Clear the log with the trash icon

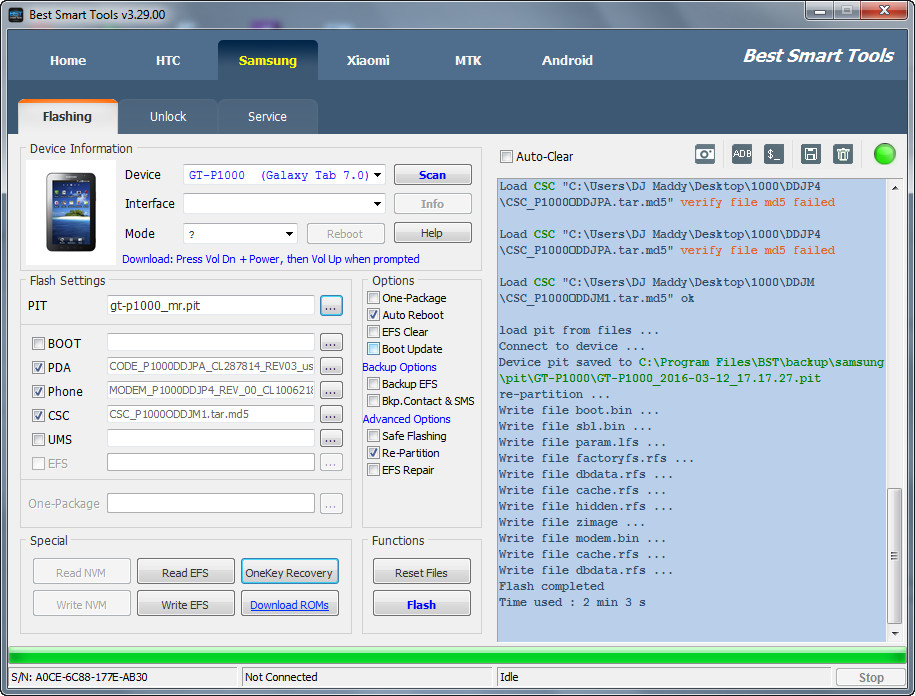click(843, 155)
